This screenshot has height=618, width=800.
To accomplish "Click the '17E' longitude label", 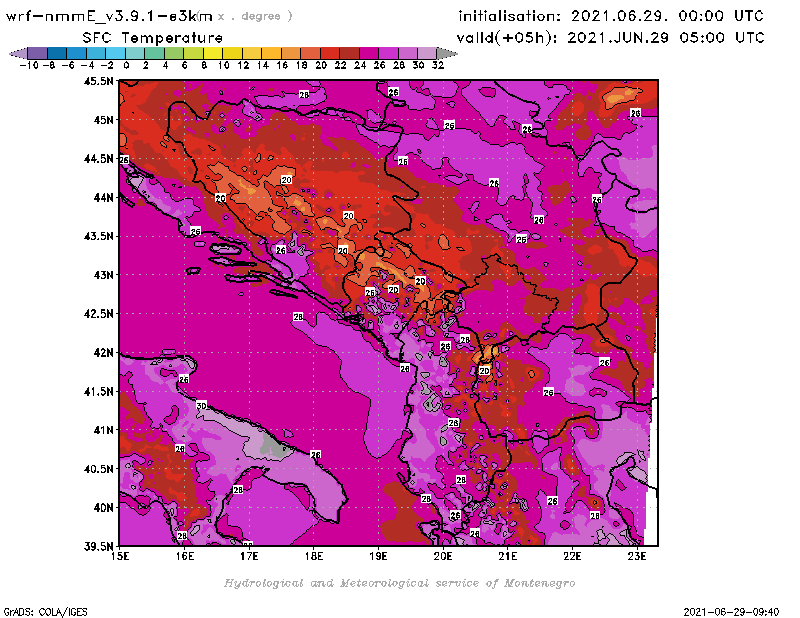I will pos(249,556).
